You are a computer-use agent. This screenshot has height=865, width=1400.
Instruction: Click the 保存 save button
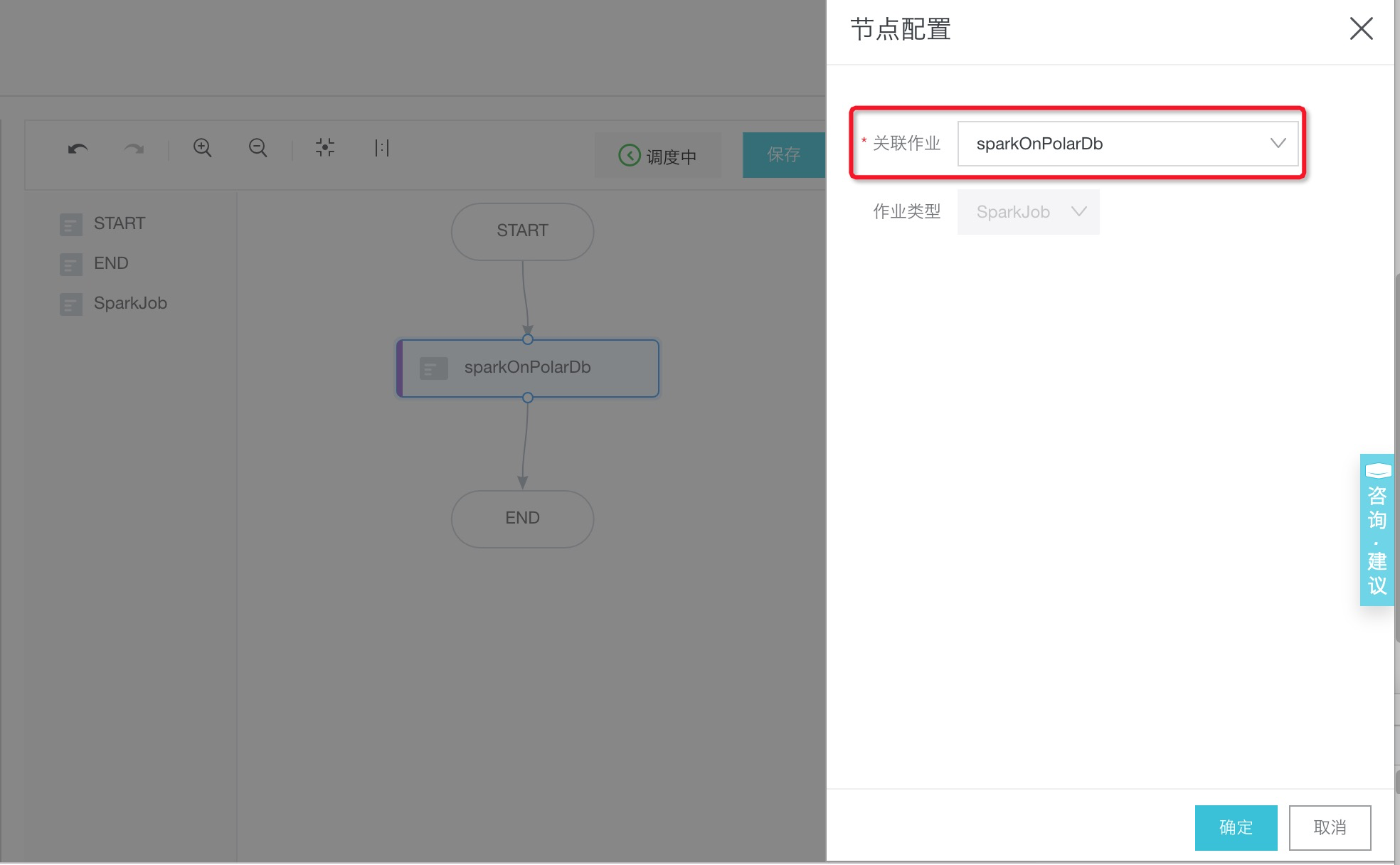(785, 154)
